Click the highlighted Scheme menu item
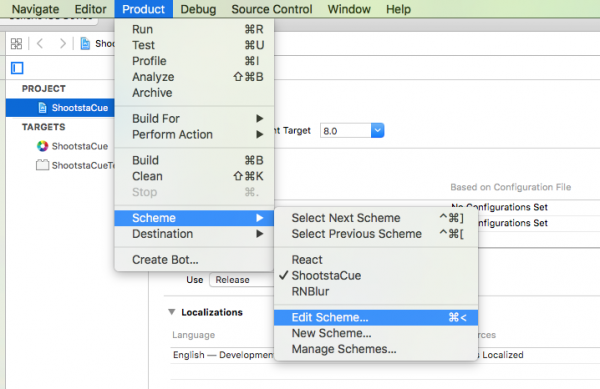 [194, 218]
